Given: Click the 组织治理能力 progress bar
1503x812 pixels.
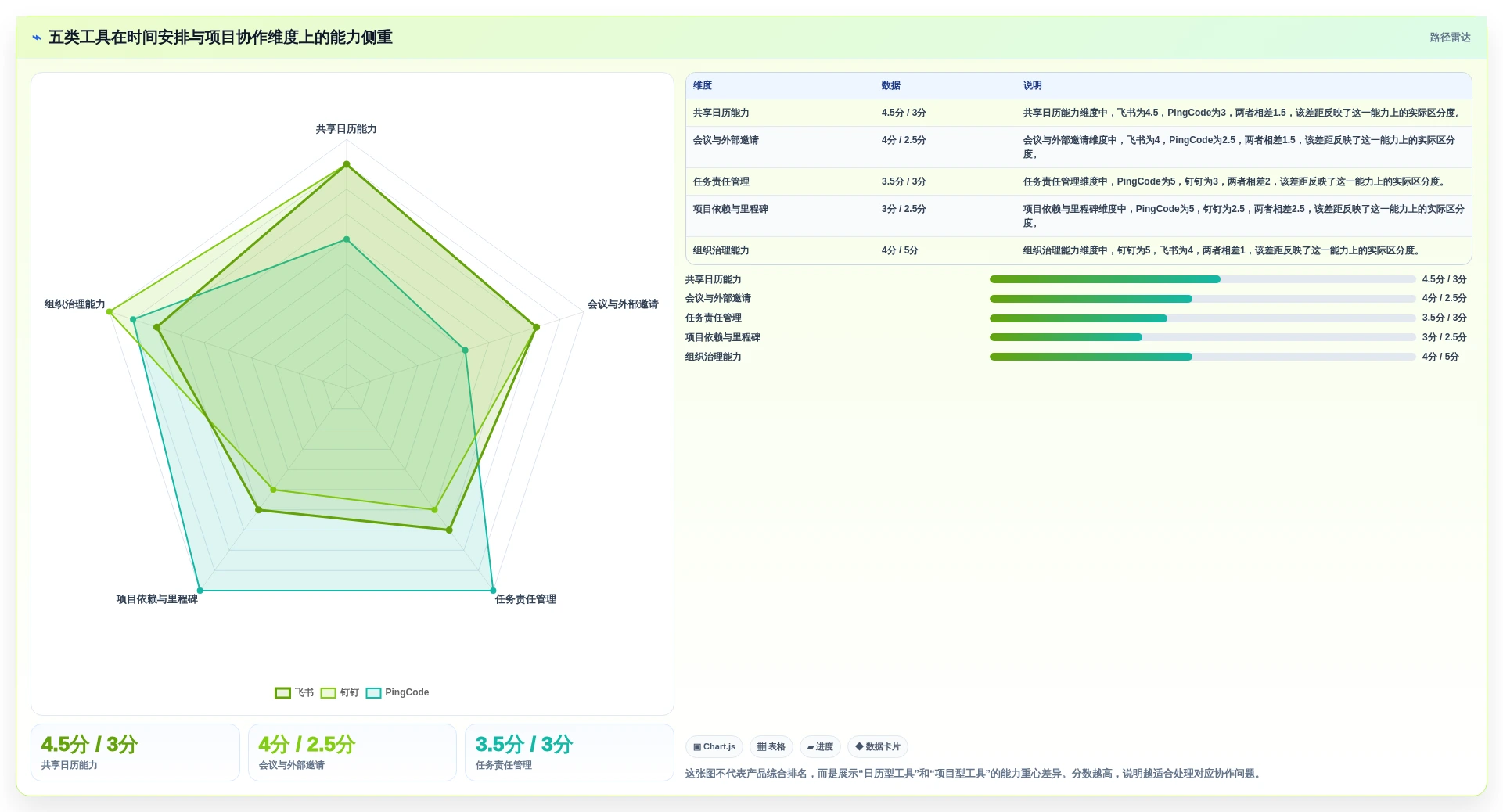Looking at the screenshot, I should (x=1203, y=357).
